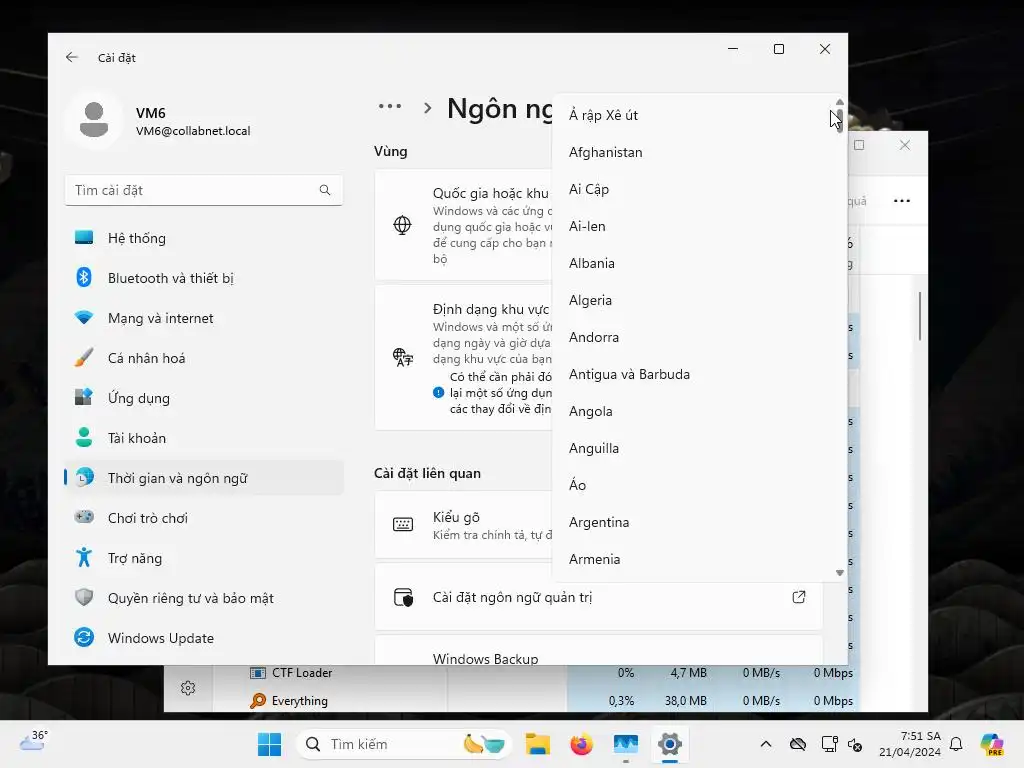The image size is (1024, 768).
Task: Click the keyboard icon beside Kiểu gõ
Action: coord(403,524)
